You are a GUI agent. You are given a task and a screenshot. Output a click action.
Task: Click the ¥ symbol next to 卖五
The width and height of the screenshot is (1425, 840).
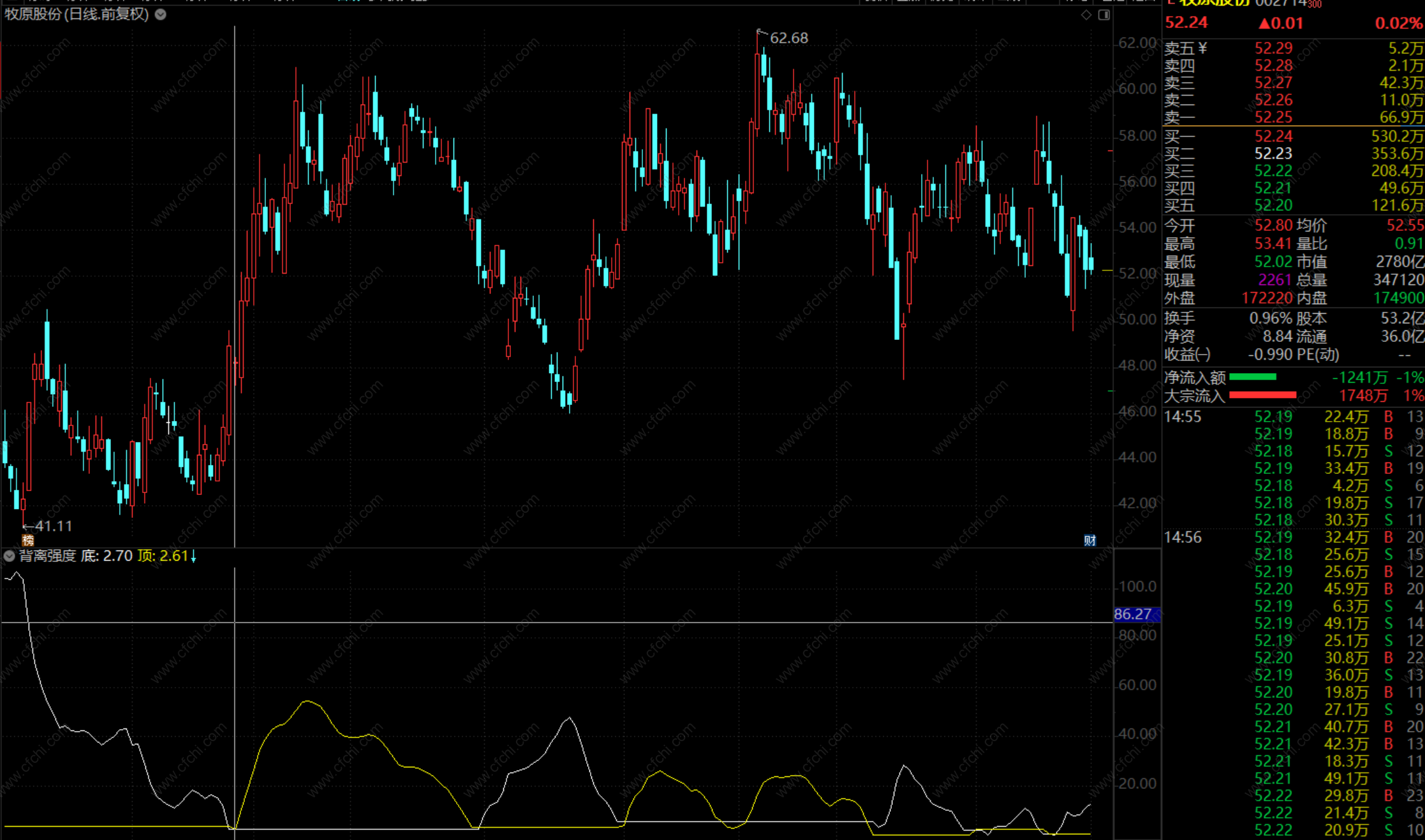[1202, 48]
